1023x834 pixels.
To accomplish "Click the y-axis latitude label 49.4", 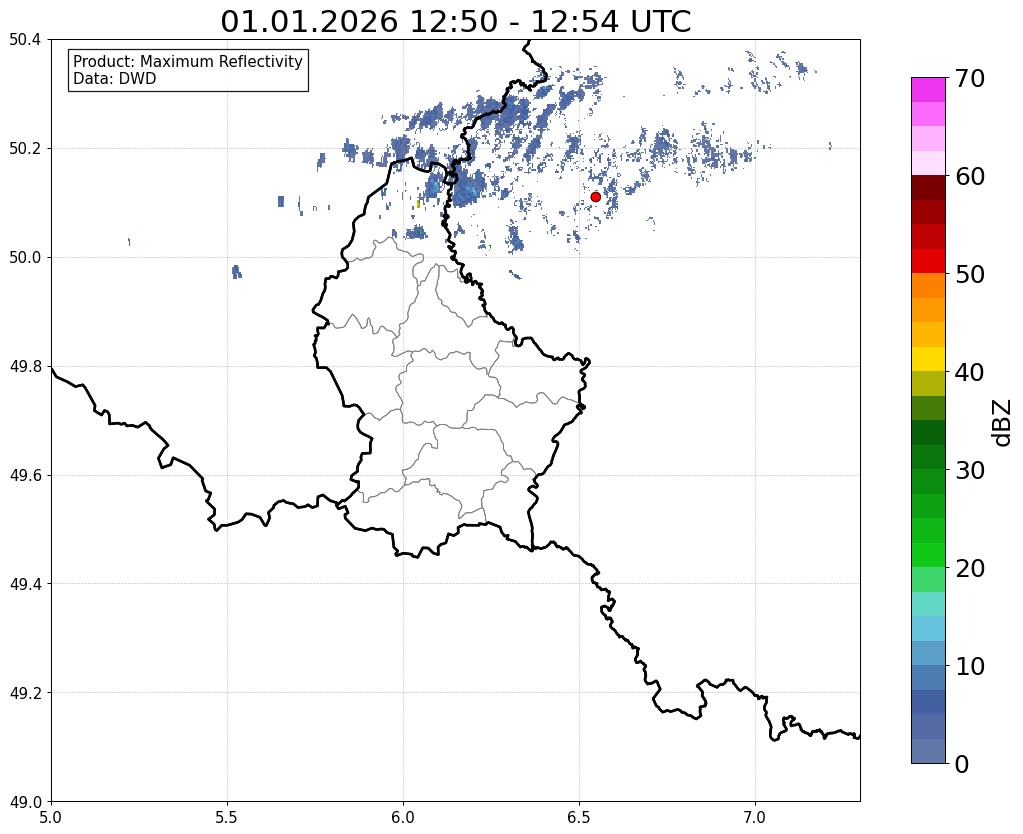I will (25, 584).
